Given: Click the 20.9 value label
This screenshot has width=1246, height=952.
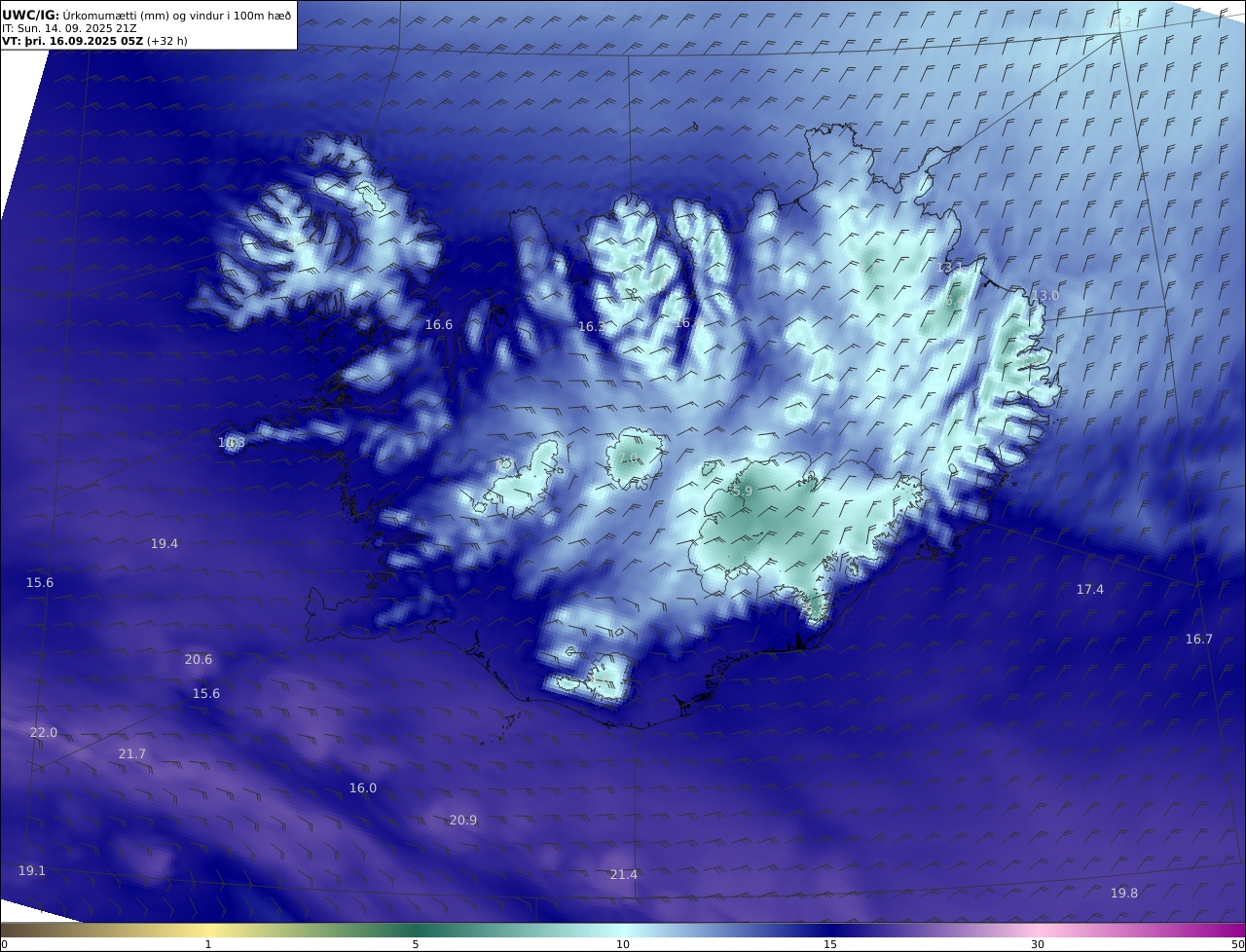Looking at the screenshot, I should pyautogui.click(x=463, y=821).
